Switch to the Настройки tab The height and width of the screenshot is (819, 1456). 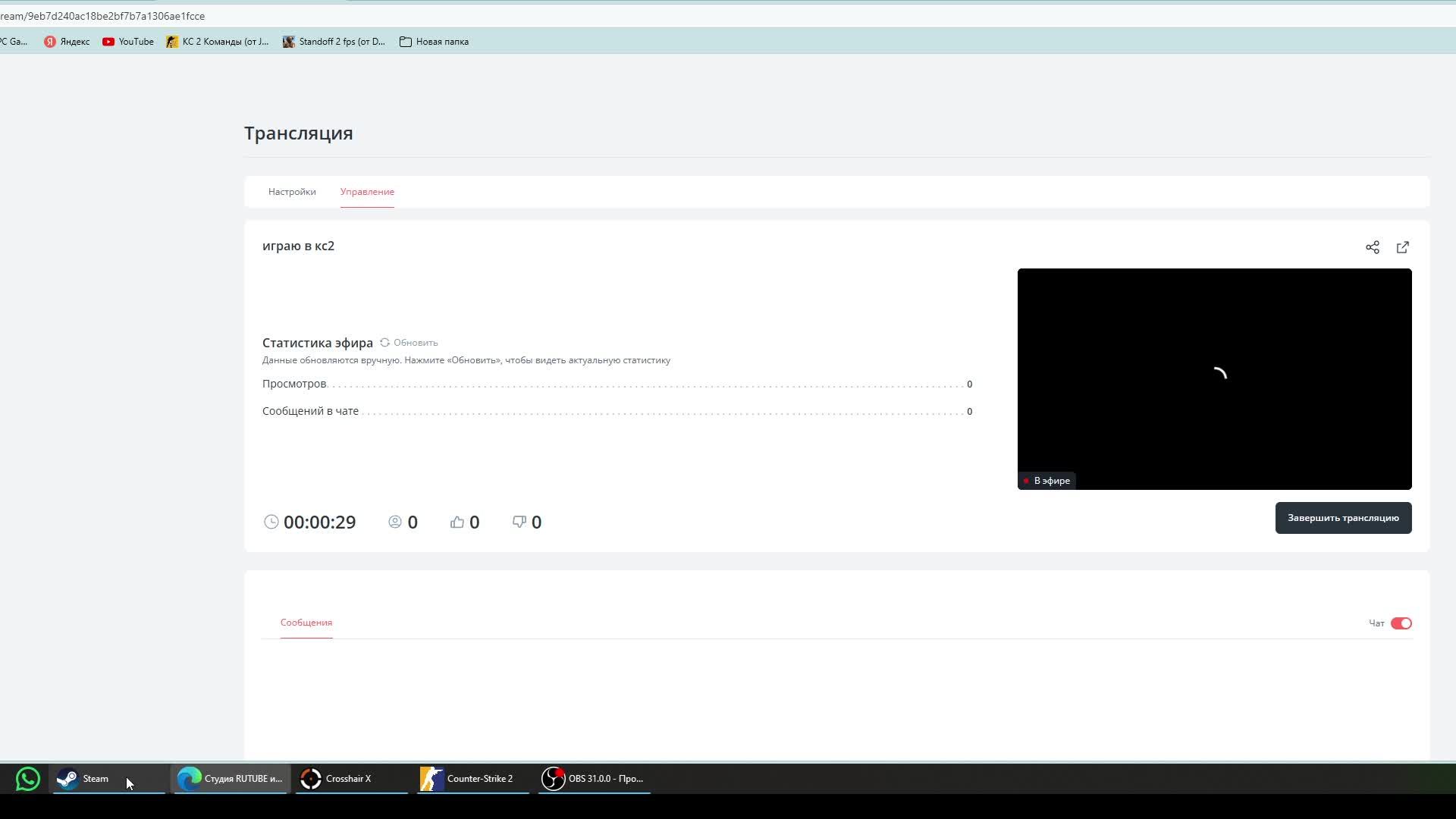pos(292,192)
